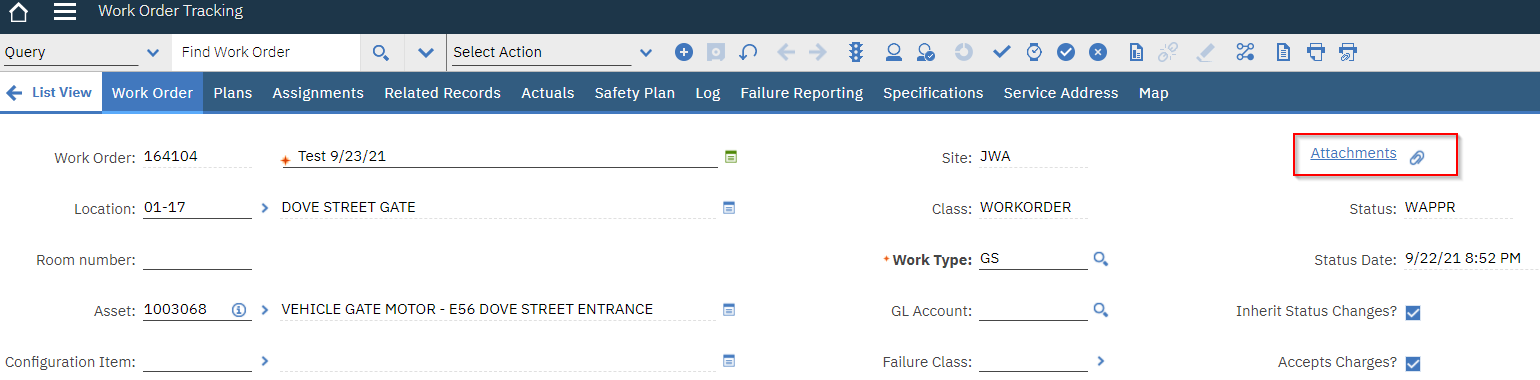
Task: Click the Asset information icon
Action: [x=239, y=310]
